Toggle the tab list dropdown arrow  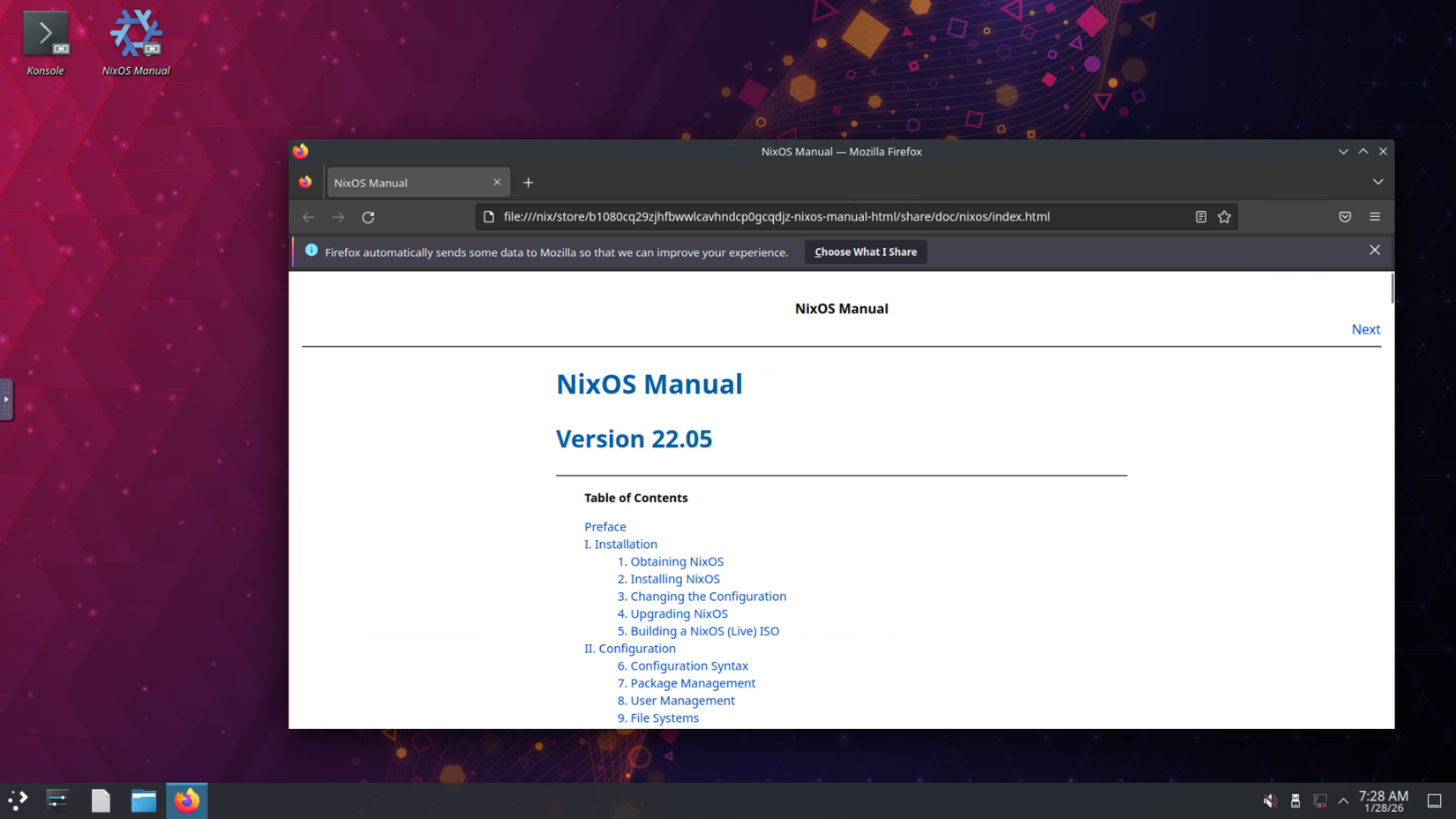point(1377,182)
